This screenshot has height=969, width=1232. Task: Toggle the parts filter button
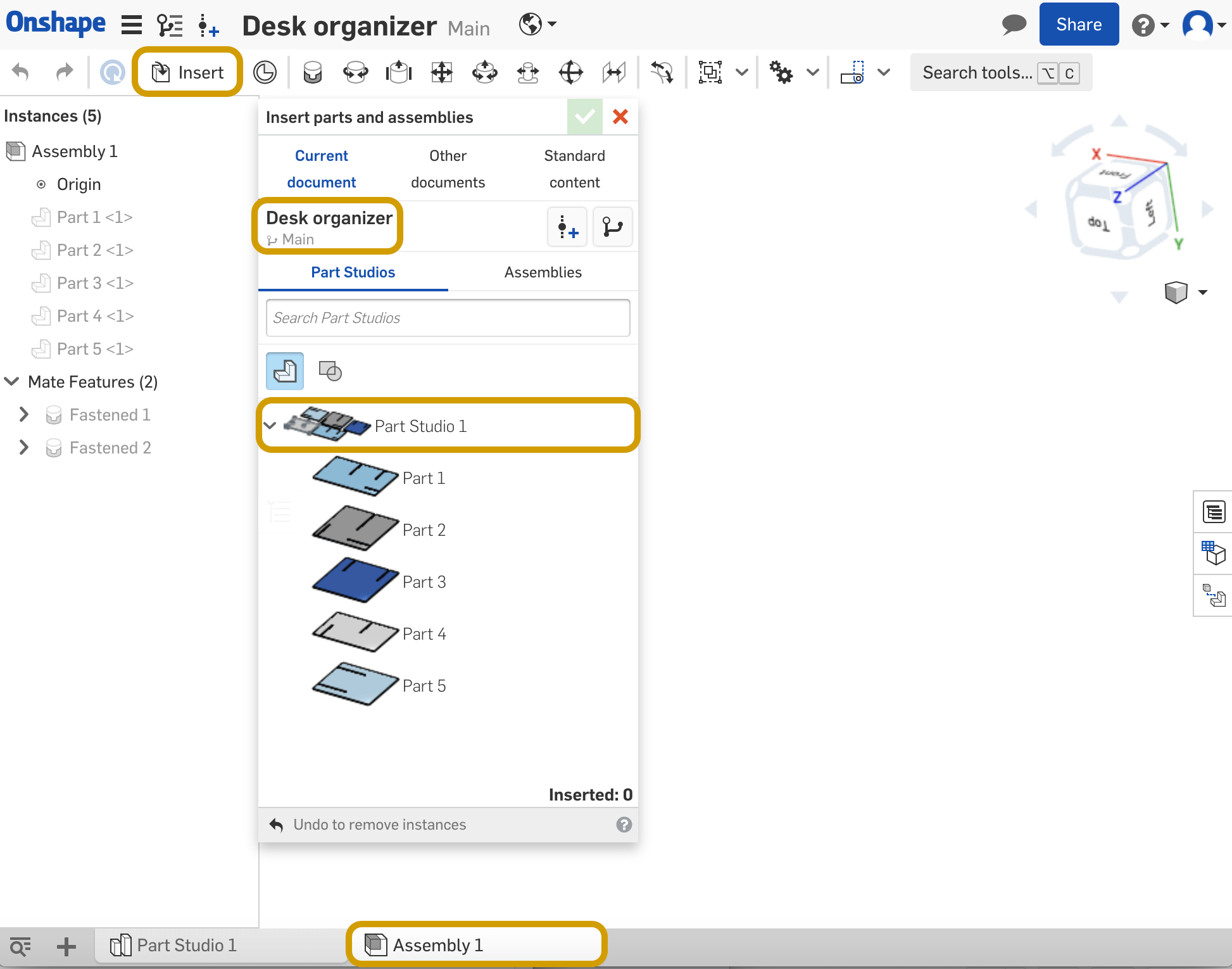[x=285, y=371]
